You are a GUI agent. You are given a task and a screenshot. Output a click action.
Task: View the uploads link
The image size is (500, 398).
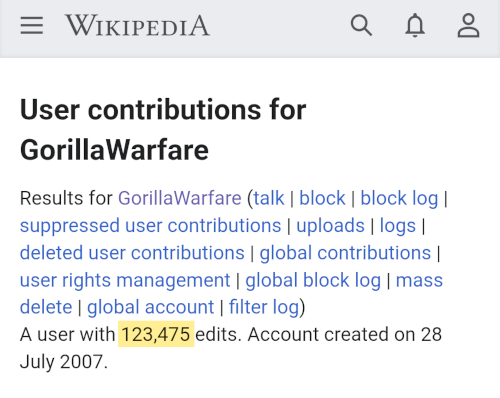tap(331, 226)
